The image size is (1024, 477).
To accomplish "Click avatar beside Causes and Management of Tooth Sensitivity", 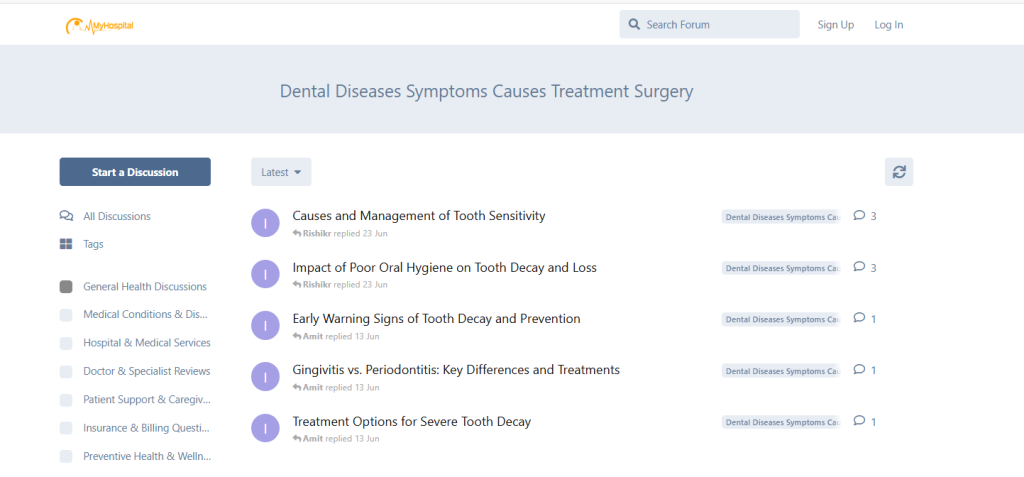I will (x=265, y=223).
